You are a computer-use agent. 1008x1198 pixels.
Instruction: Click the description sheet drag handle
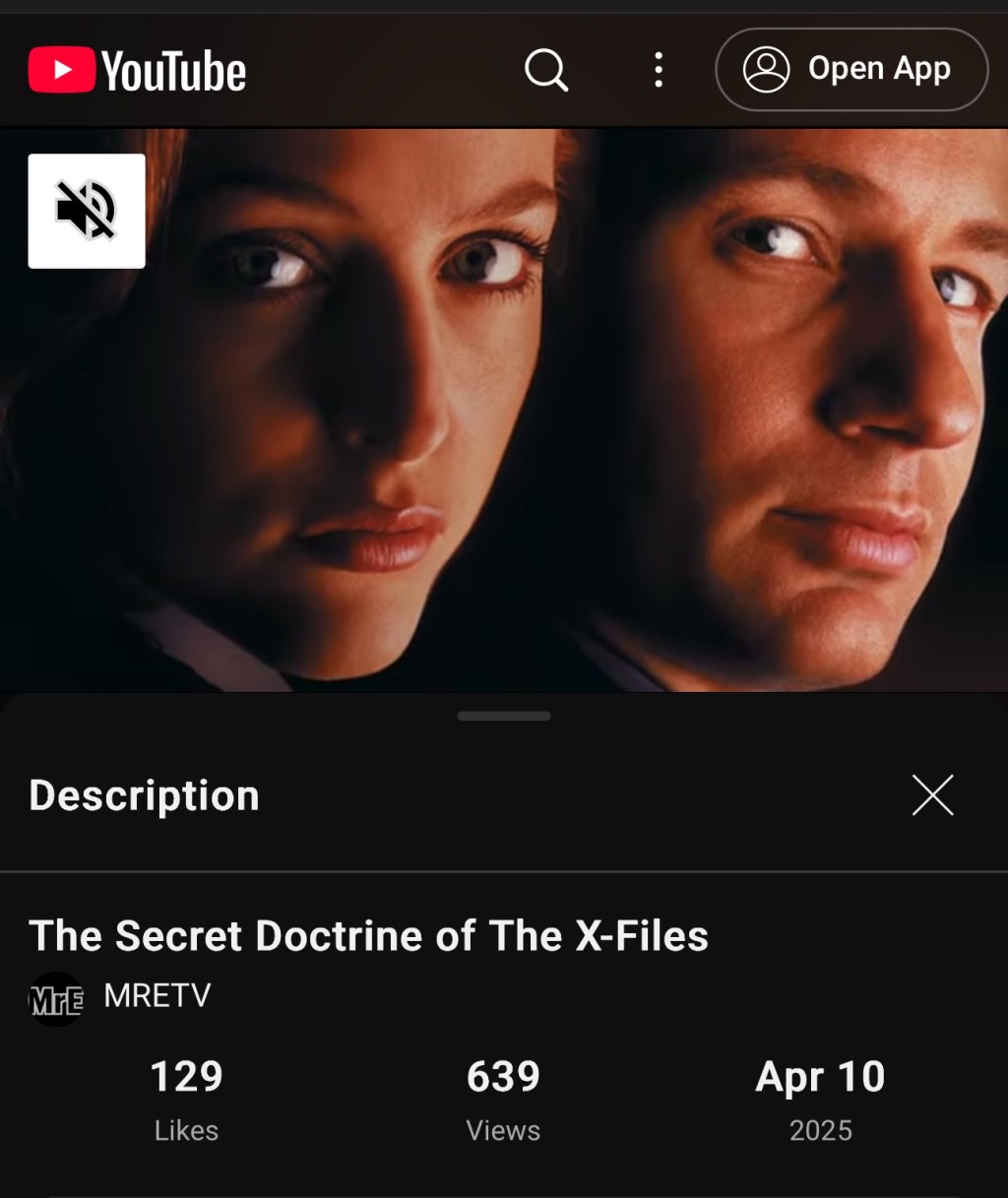coord(504,716)
